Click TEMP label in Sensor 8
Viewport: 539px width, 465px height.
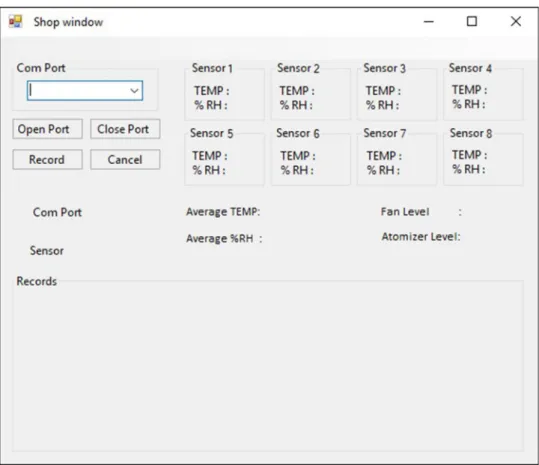tap(470, 155)
